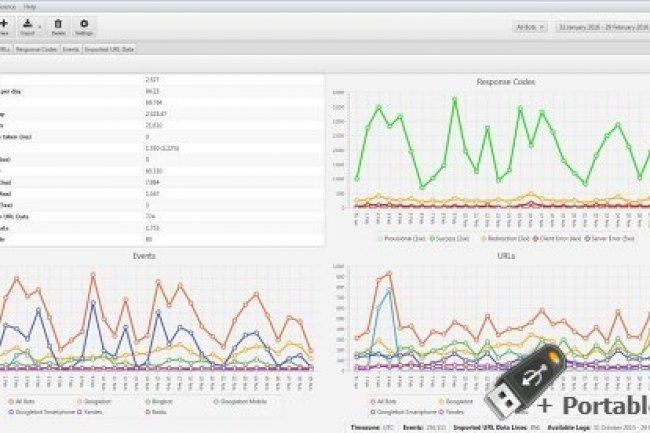This screenshot has width=650, height=433.
Task: Switch to the Events tab
Action: (70, 48)
